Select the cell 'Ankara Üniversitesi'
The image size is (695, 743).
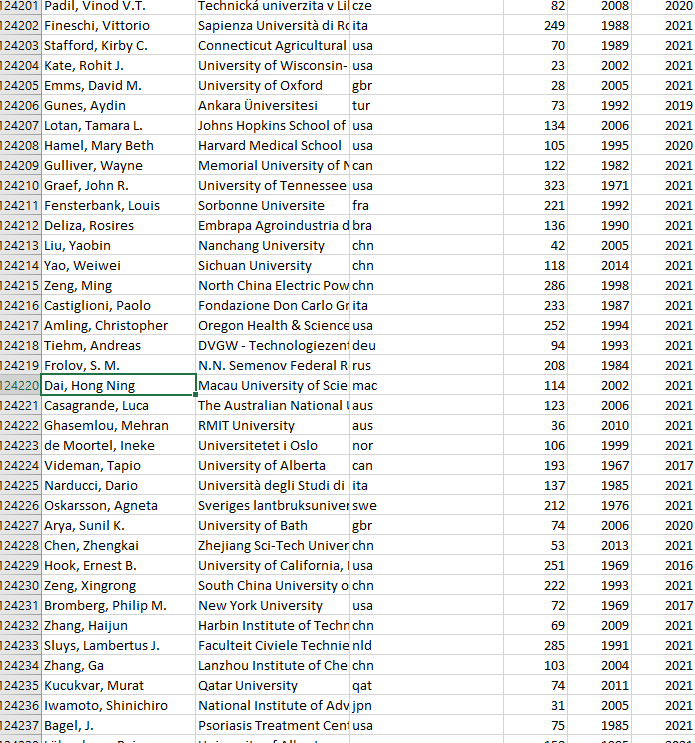(x=272, y=105)
